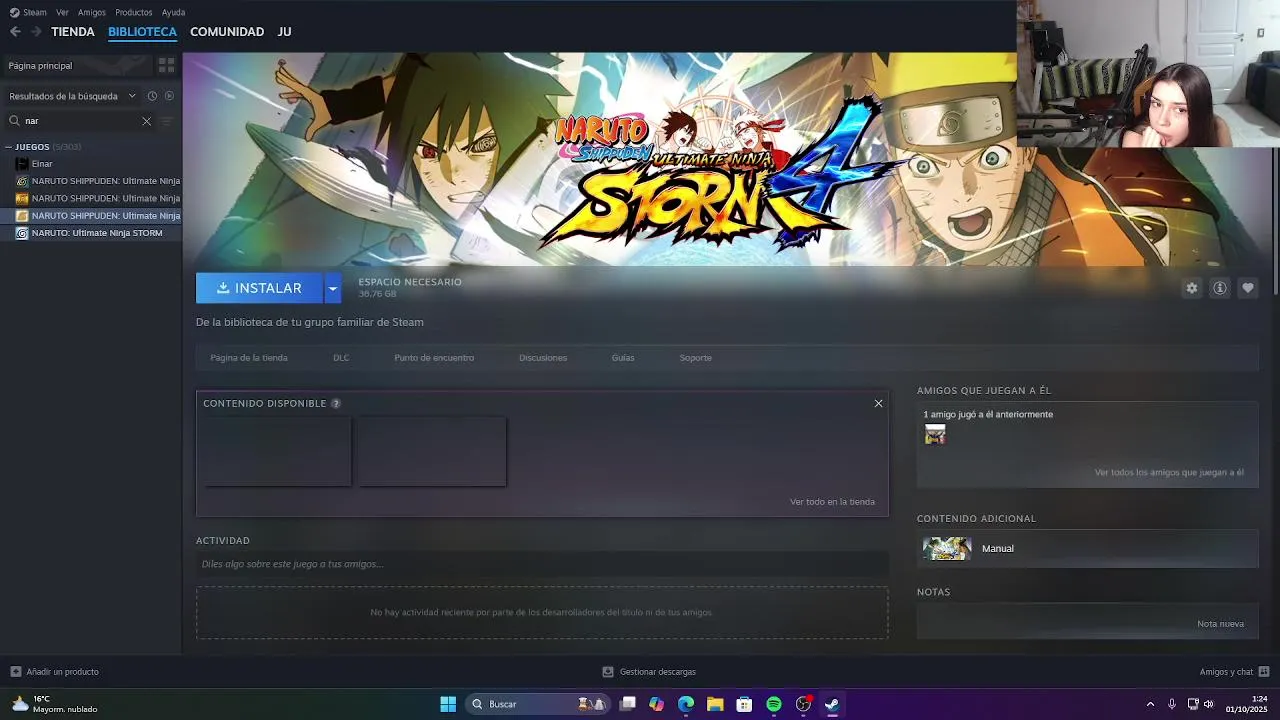Click the Windows taskbar Buscar box
The image size is (1280, 720).
[538, 704]
